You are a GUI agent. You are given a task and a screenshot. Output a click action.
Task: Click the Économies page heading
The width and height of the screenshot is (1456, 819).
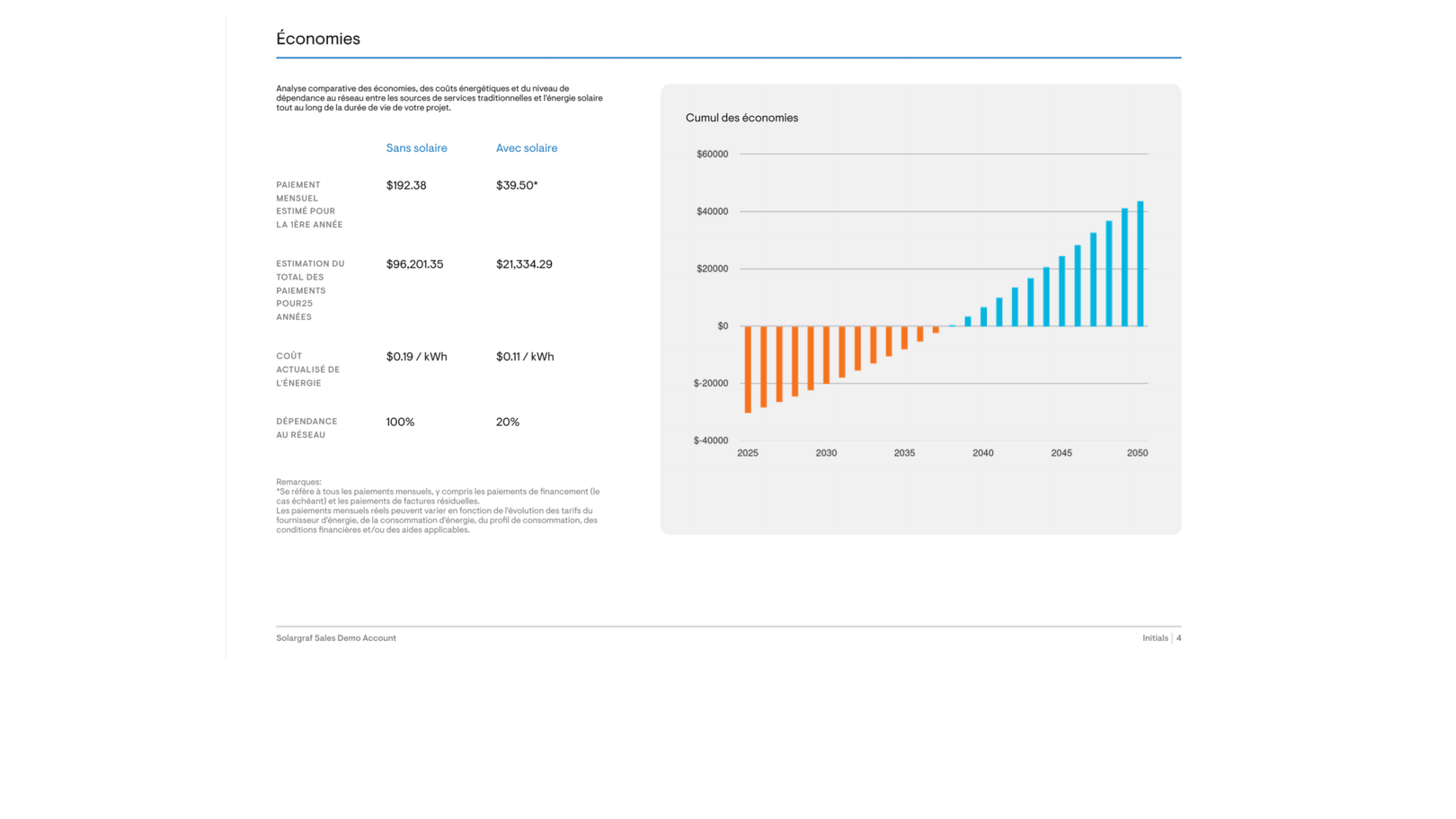pos(317,39)
